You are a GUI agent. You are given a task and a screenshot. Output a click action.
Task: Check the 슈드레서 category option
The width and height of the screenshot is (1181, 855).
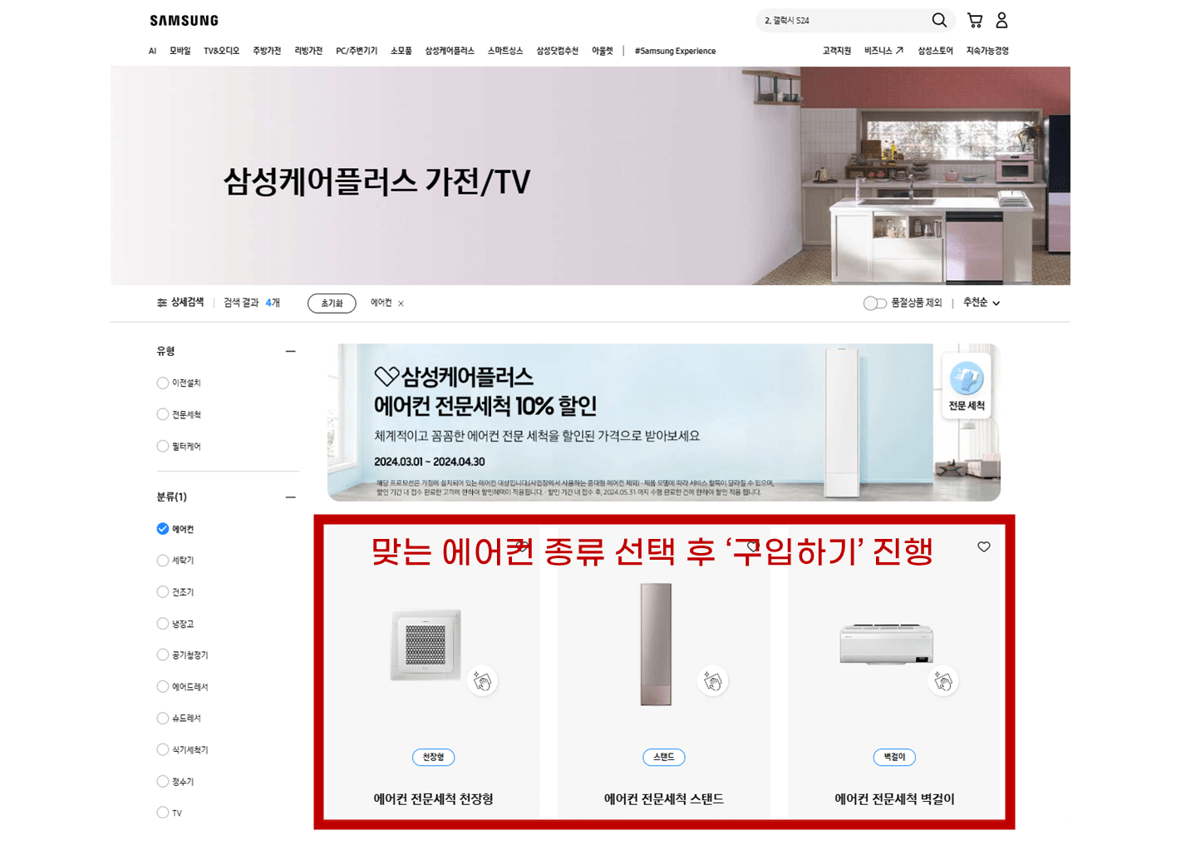coord(163,718)
